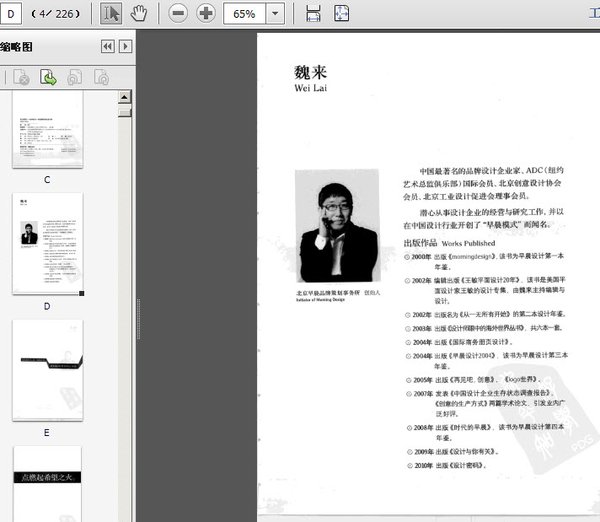Click the second rotate page icon
This screenshot has height=522, width=600.
click(100, 77)
